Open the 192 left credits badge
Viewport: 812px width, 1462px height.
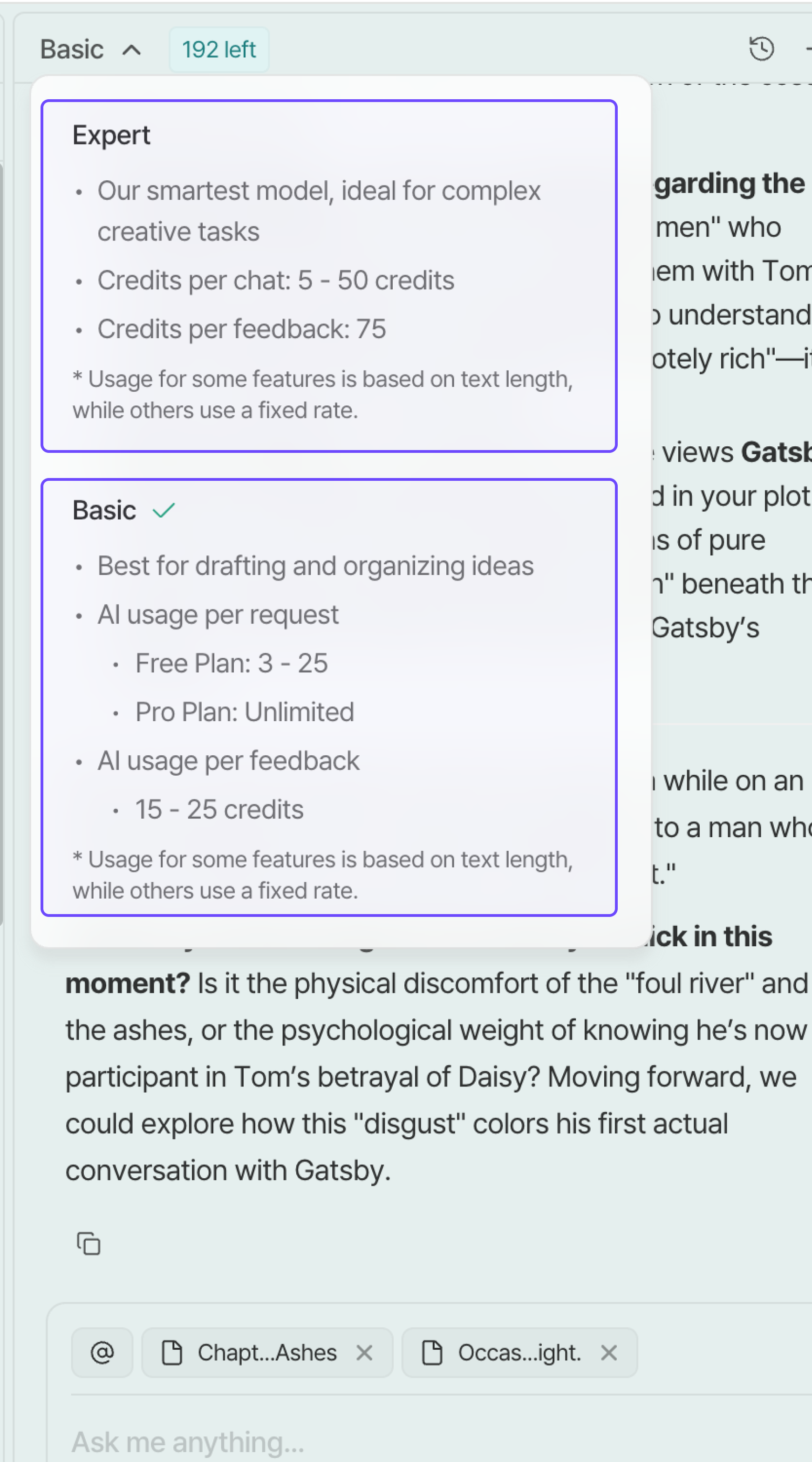click(x=219, y=50)
